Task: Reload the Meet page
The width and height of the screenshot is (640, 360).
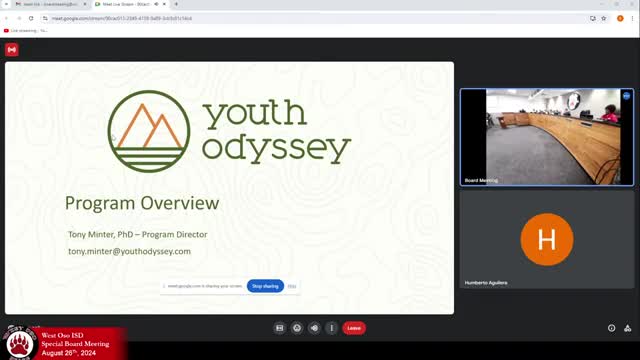Action: 31,18
